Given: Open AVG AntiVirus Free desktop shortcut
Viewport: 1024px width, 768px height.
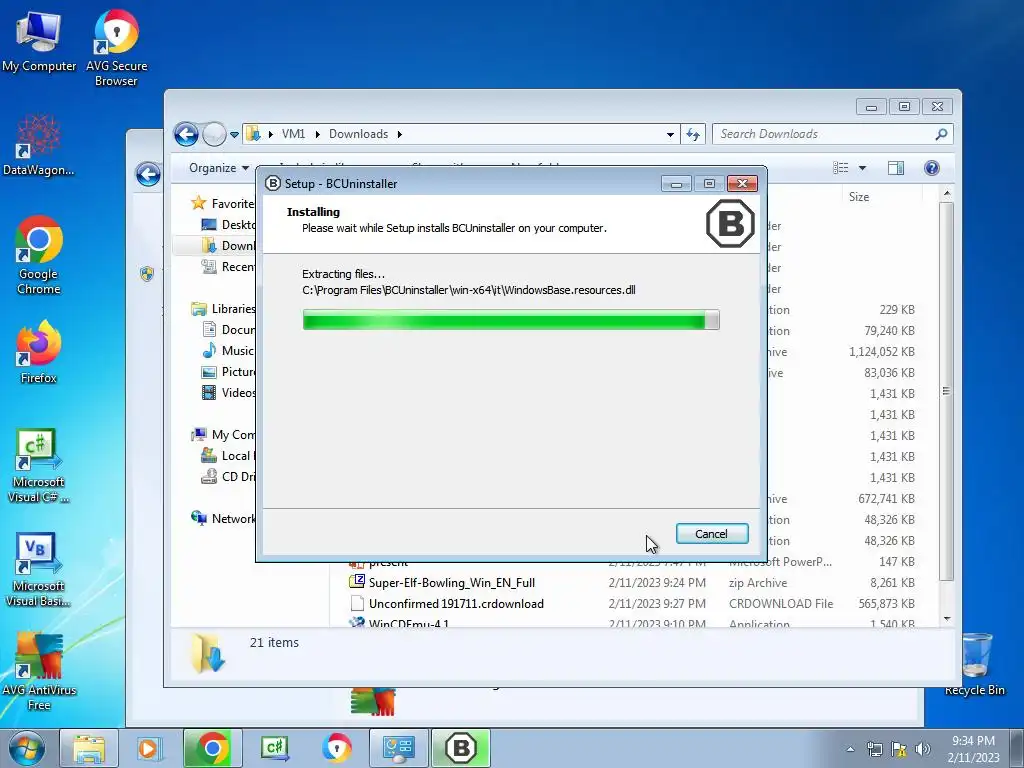Looking at the screenshot, I should coord(39,671).
